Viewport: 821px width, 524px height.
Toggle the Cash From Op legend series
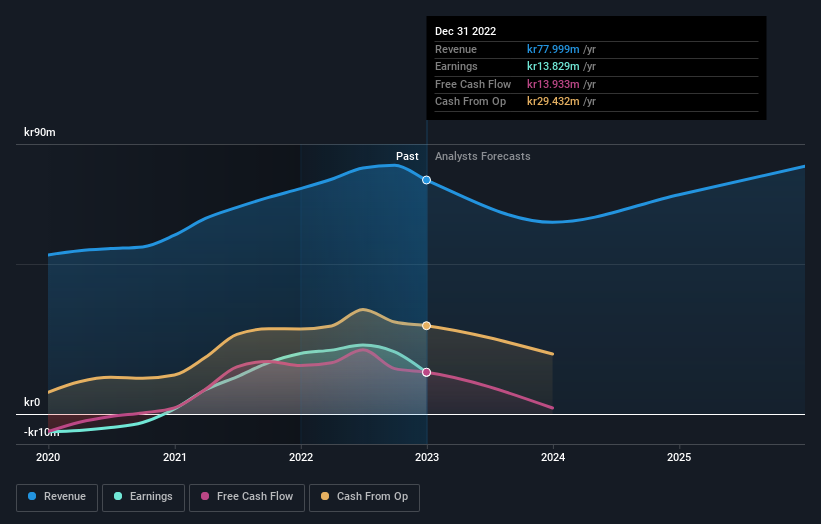pyautogui.click(x=364, y=497)
